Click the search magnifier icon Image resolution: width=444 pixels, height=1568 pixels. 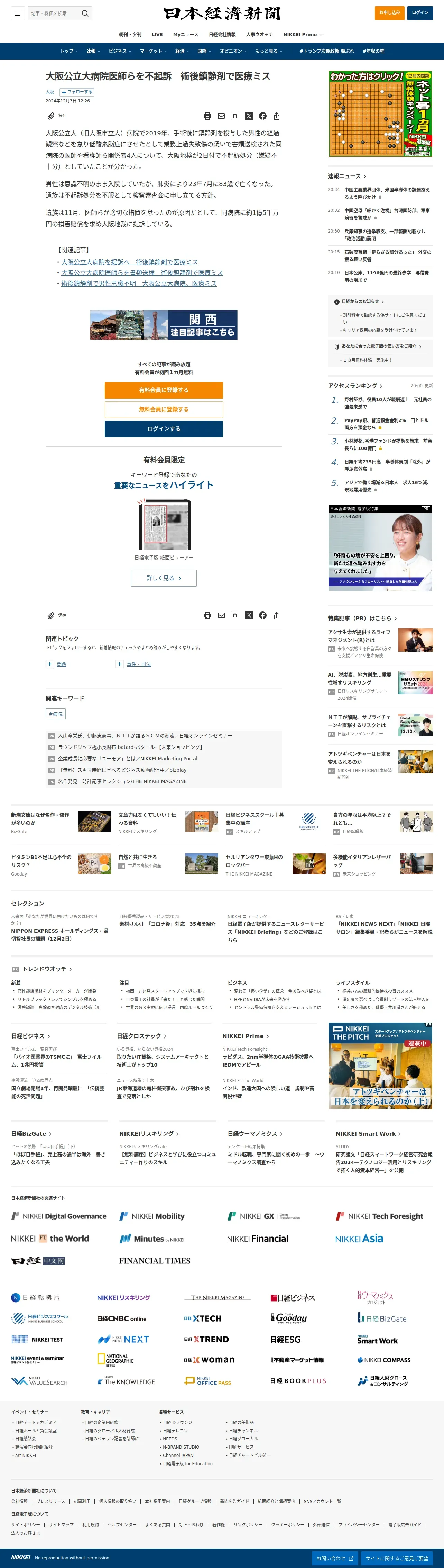(x=85, y=13)
